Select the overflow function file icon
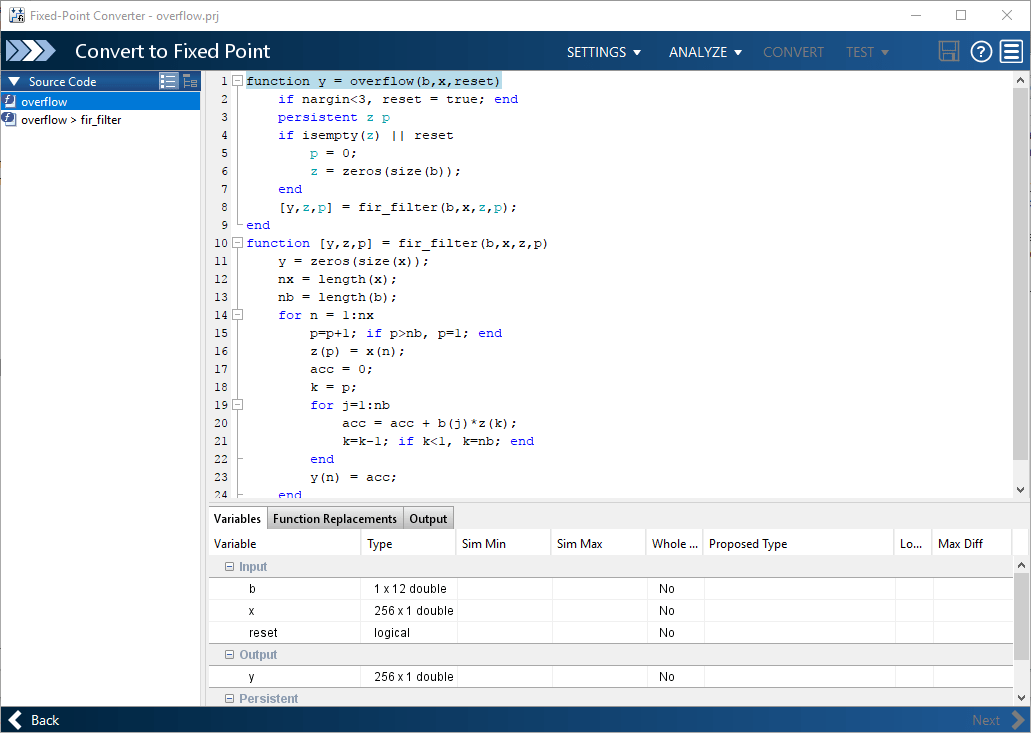 pos(9,101)
